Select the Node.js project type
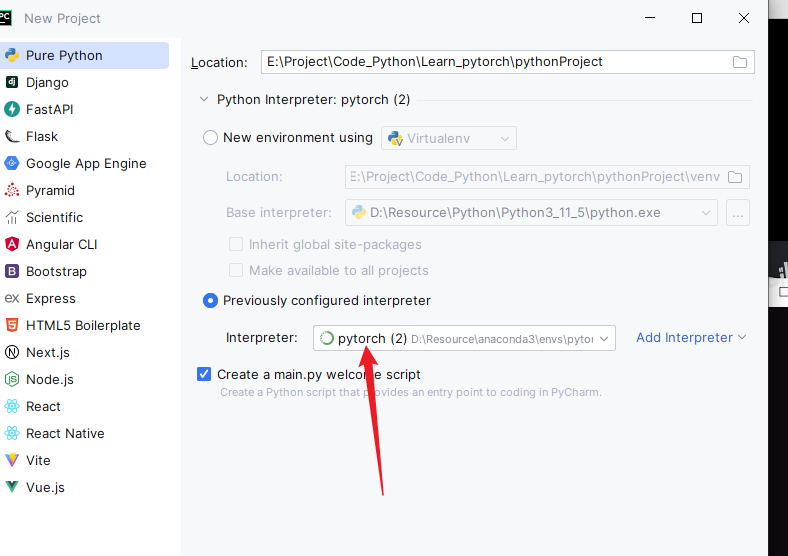 coord(49,379)
